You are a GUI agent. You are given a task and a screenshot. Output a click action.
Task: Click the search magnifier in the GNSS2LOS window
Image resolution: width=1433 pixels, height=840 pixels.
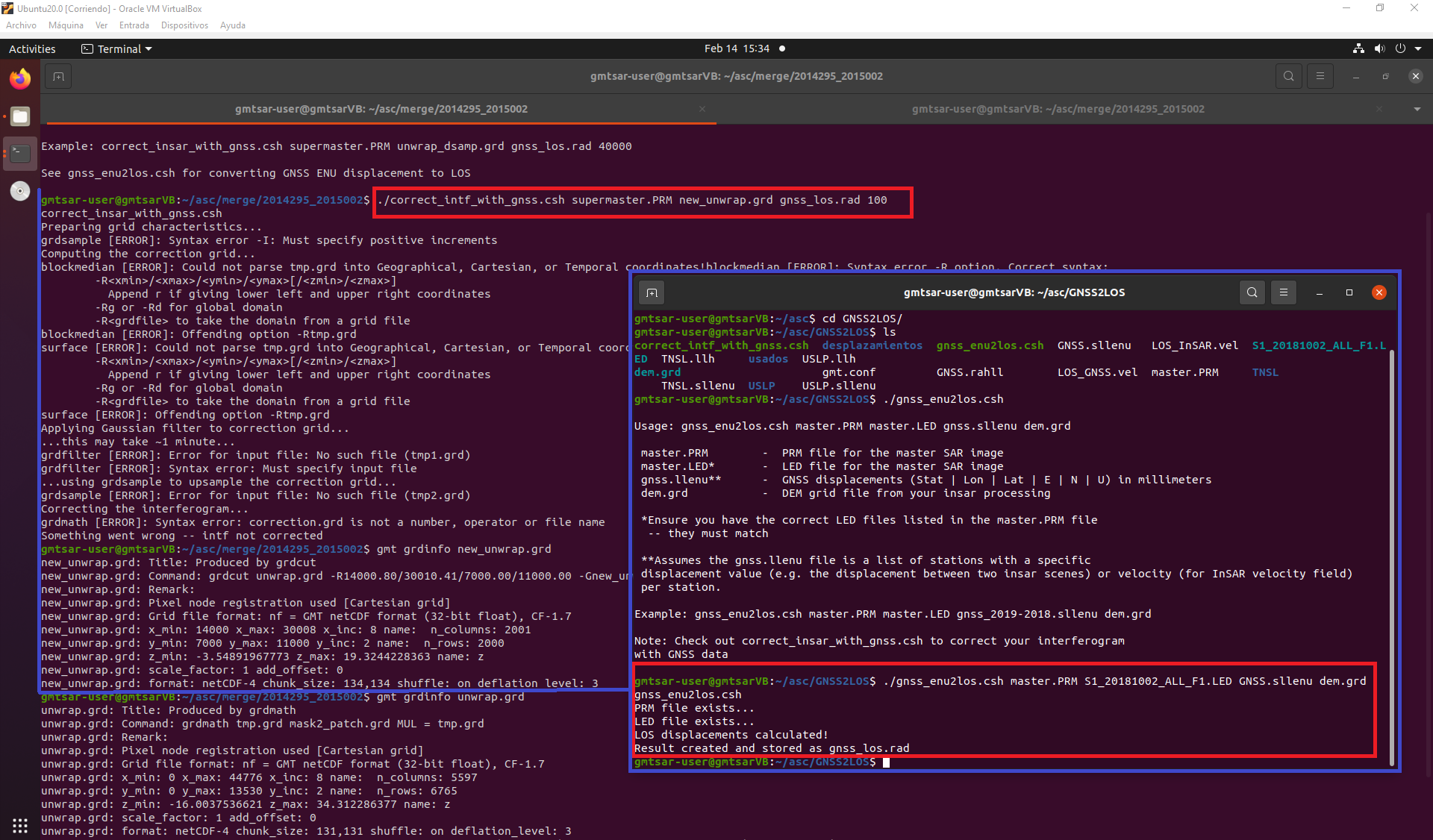click(1252, 292)
